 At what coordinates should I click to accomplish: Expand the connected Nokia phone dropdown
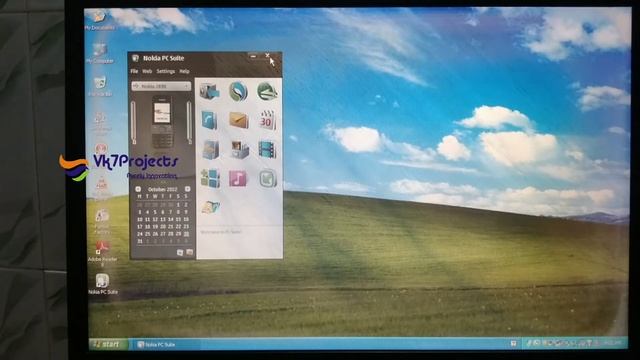[x=161, y=86]
